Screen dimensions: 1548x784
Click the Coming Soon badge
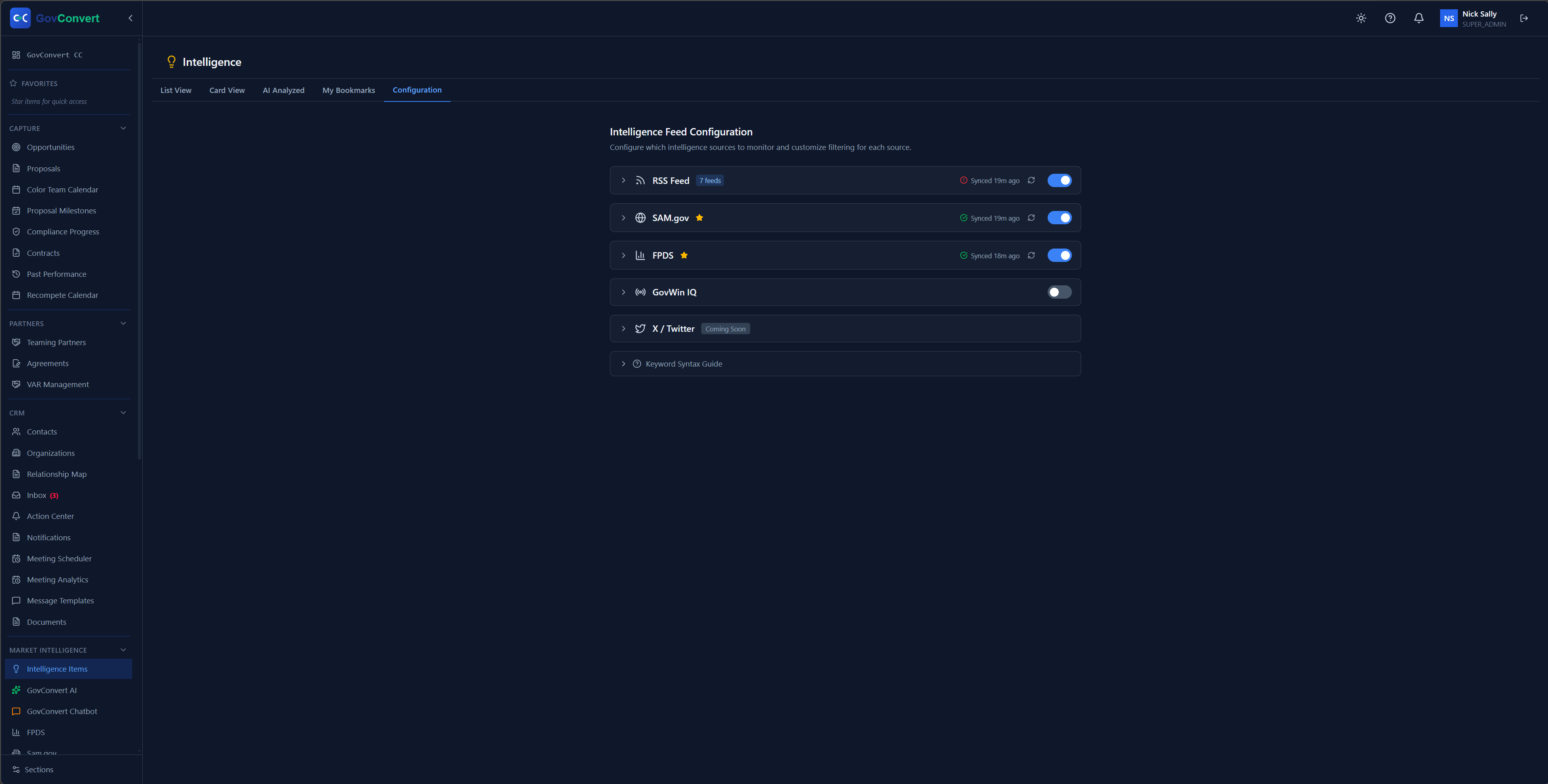(725, 329)
